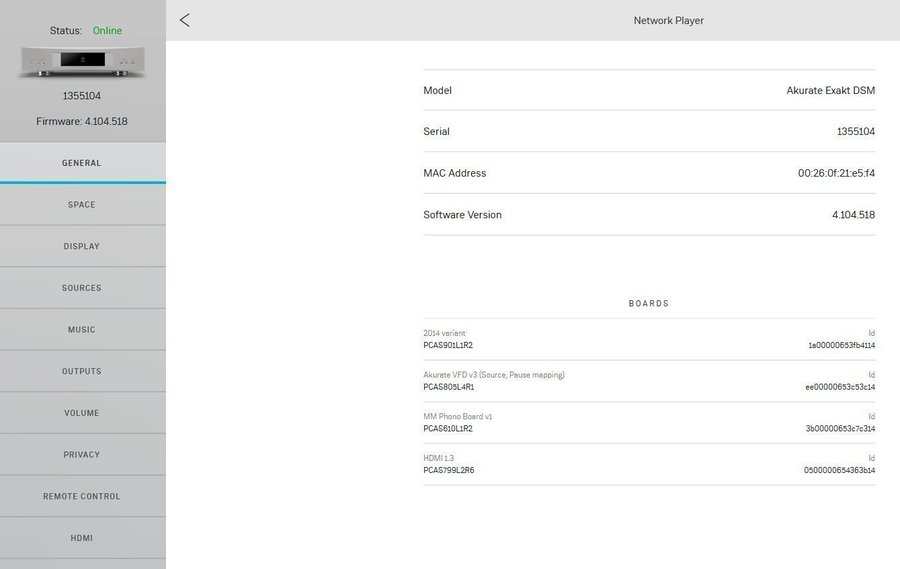Open the Privacy settings
The image size is (900, 569).
click(x=82, y=455)
